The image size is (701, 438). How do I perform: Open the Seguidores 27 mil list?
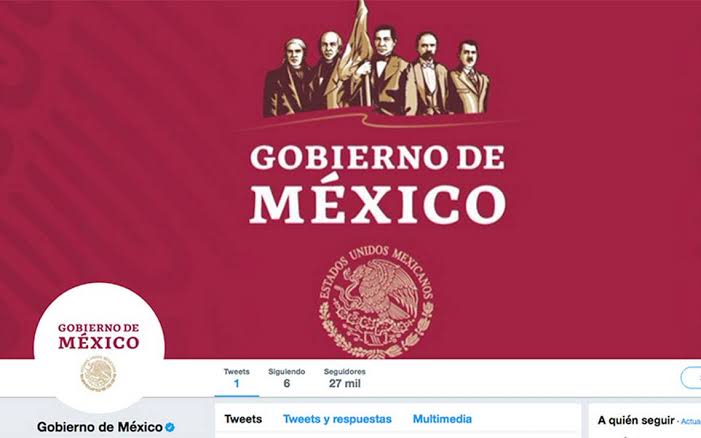(345, 378)
